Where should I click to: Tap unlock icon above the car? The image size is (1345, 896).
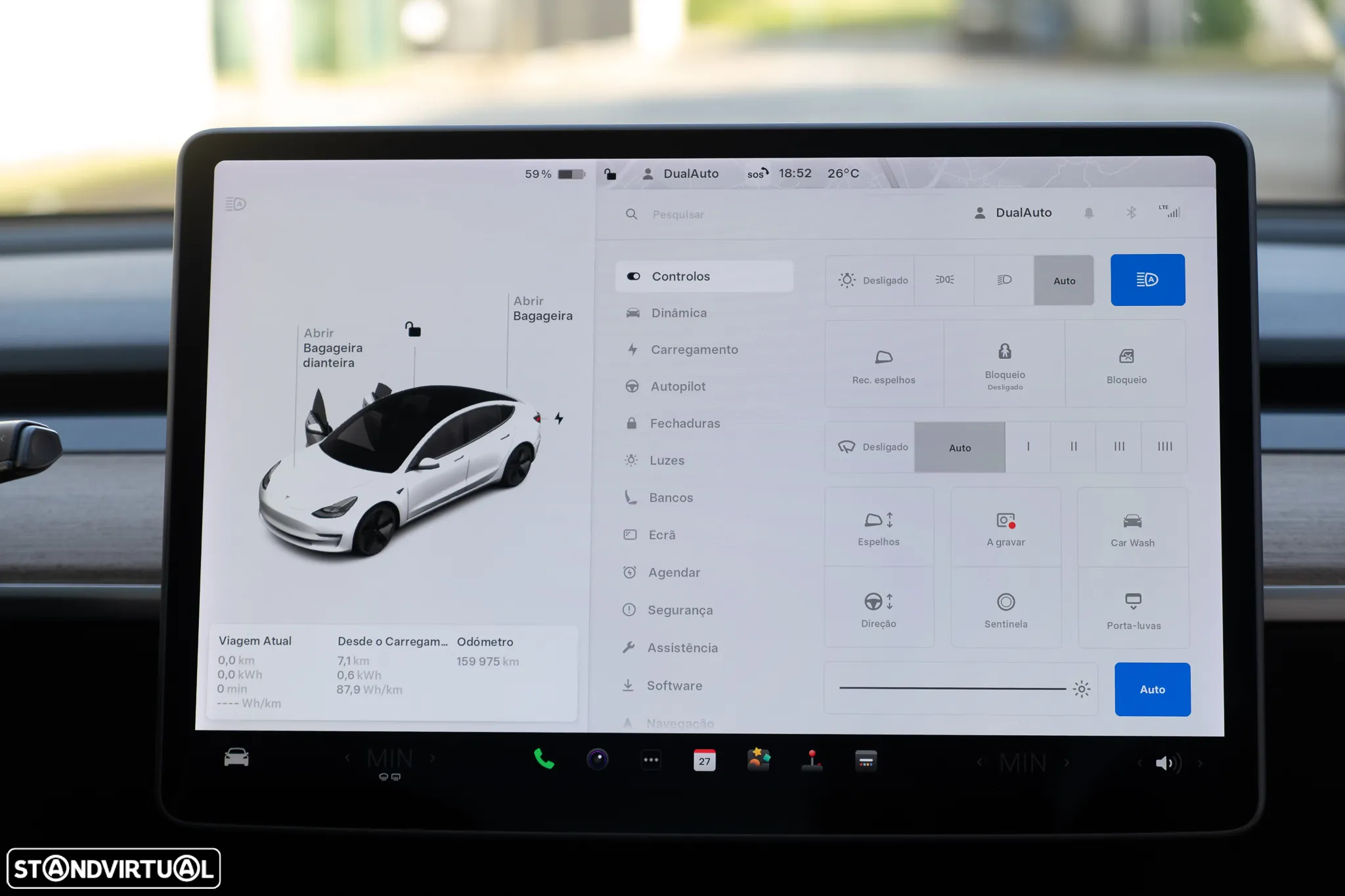(413, 329)
